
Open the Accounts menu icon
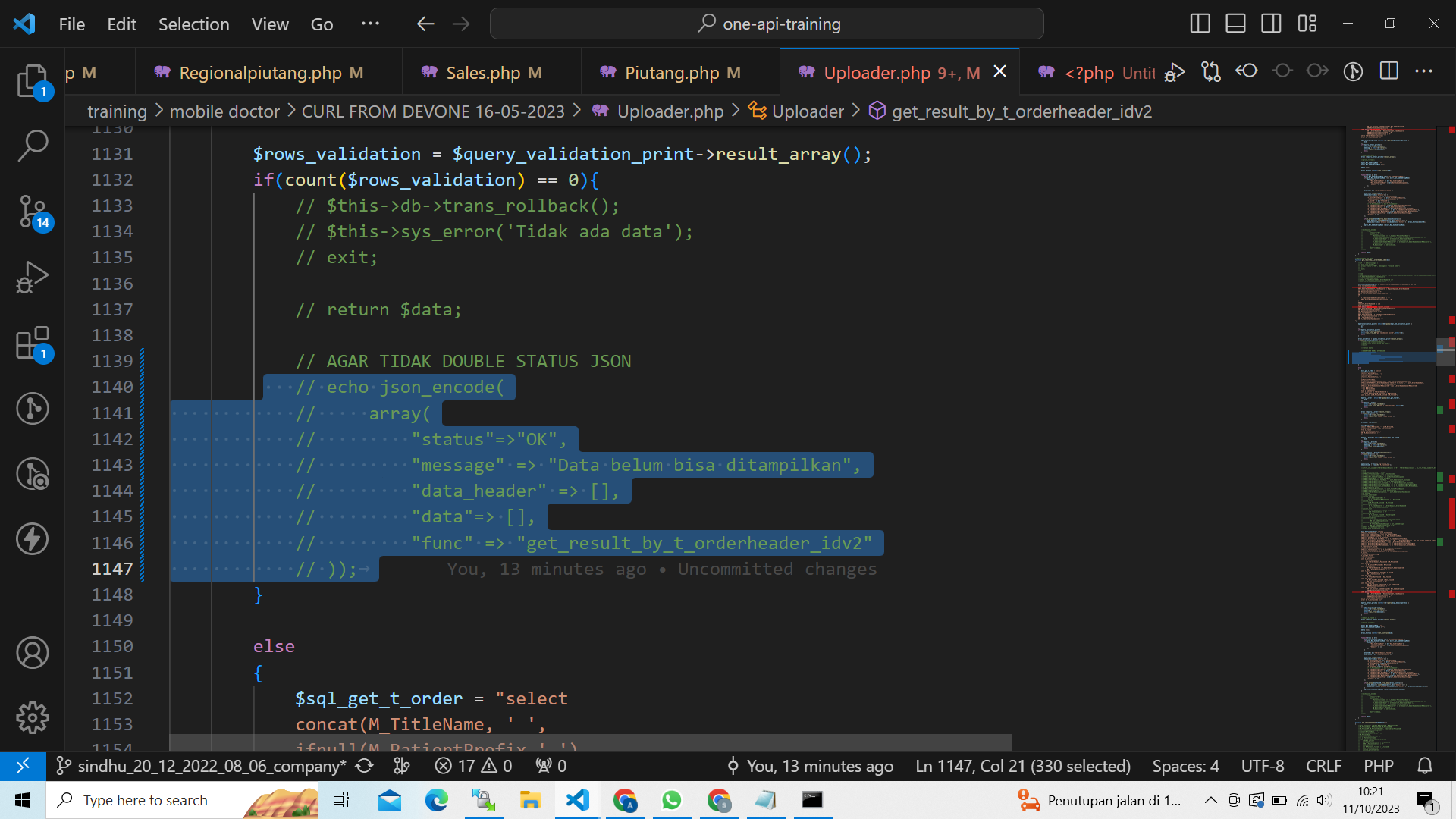pos(33,653)
